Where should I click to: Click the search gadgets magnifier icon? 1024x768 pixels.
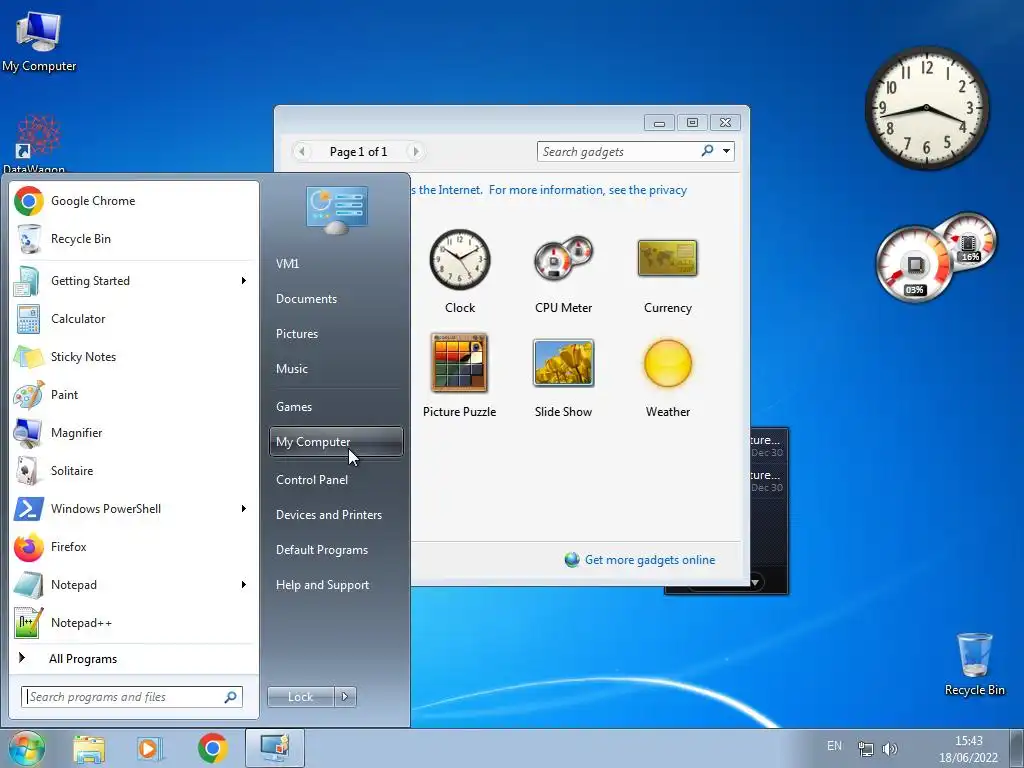click(707, 151)
